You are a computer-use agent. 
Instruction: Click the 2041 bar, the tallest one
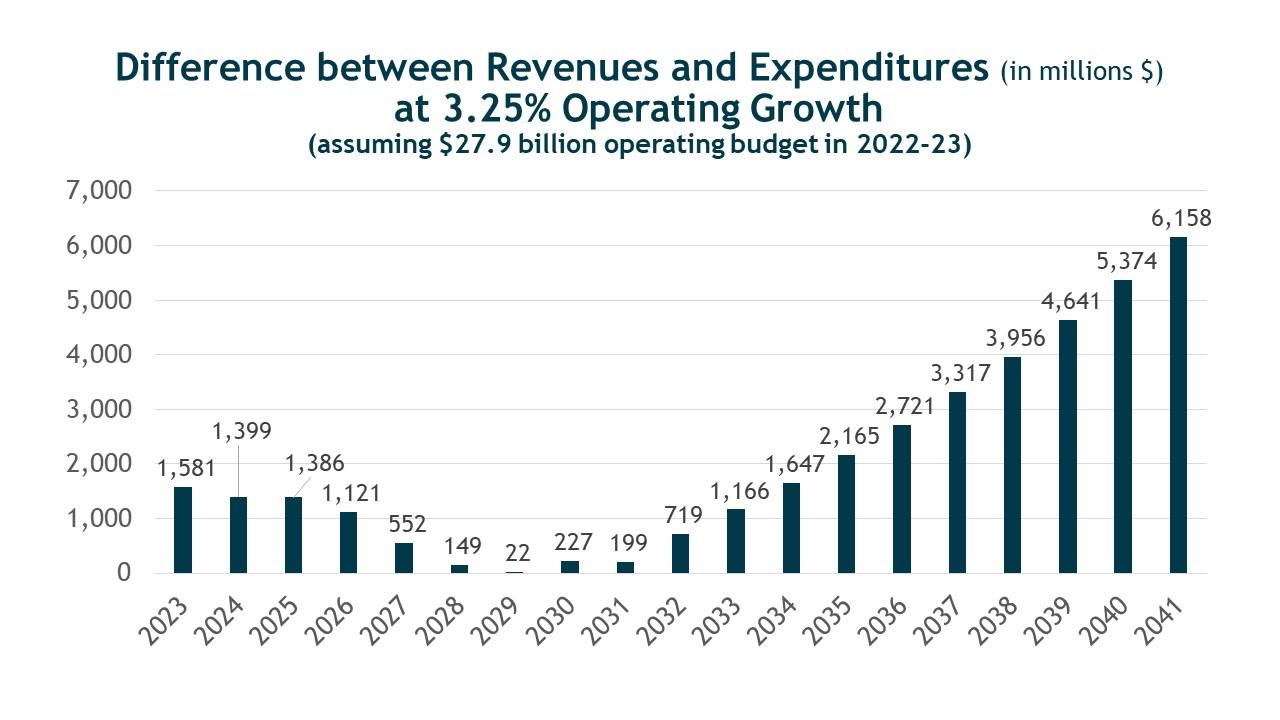(1179, 405)
